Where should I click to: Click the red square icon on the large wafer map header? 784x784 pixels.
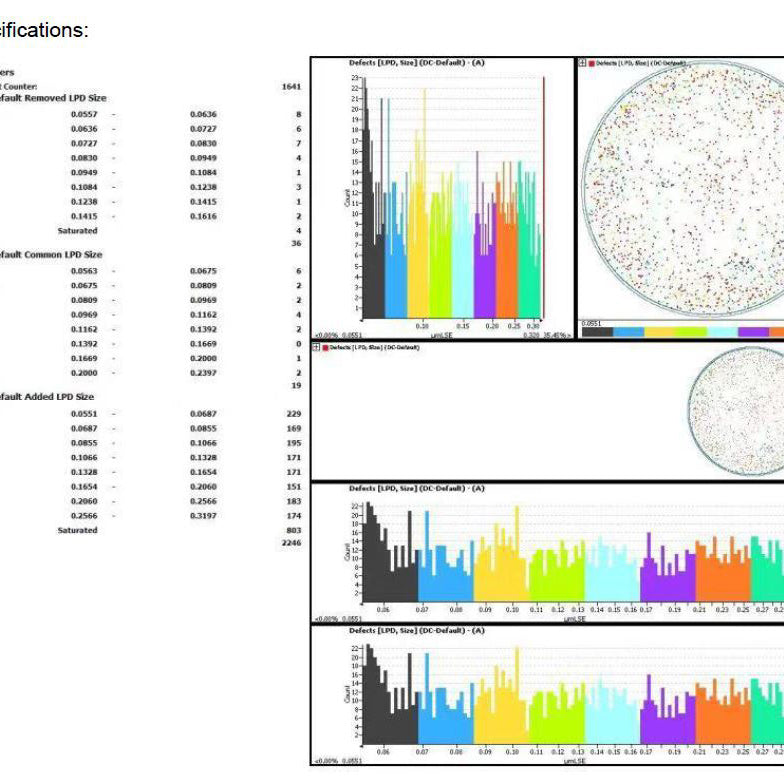[592, 64]
